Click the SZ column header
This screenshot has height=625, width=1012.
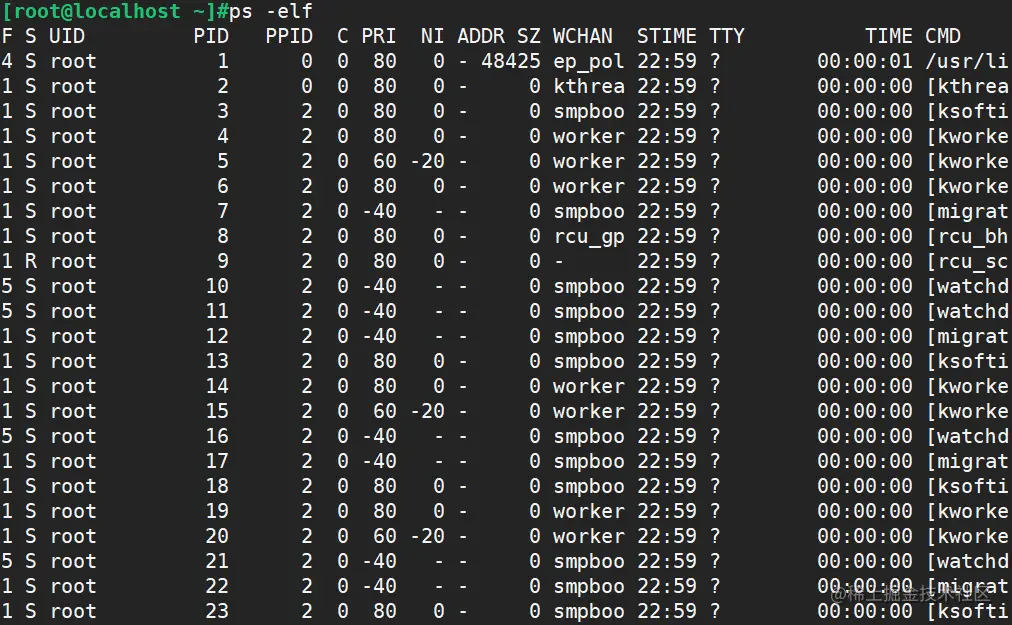tap(529, 36)
